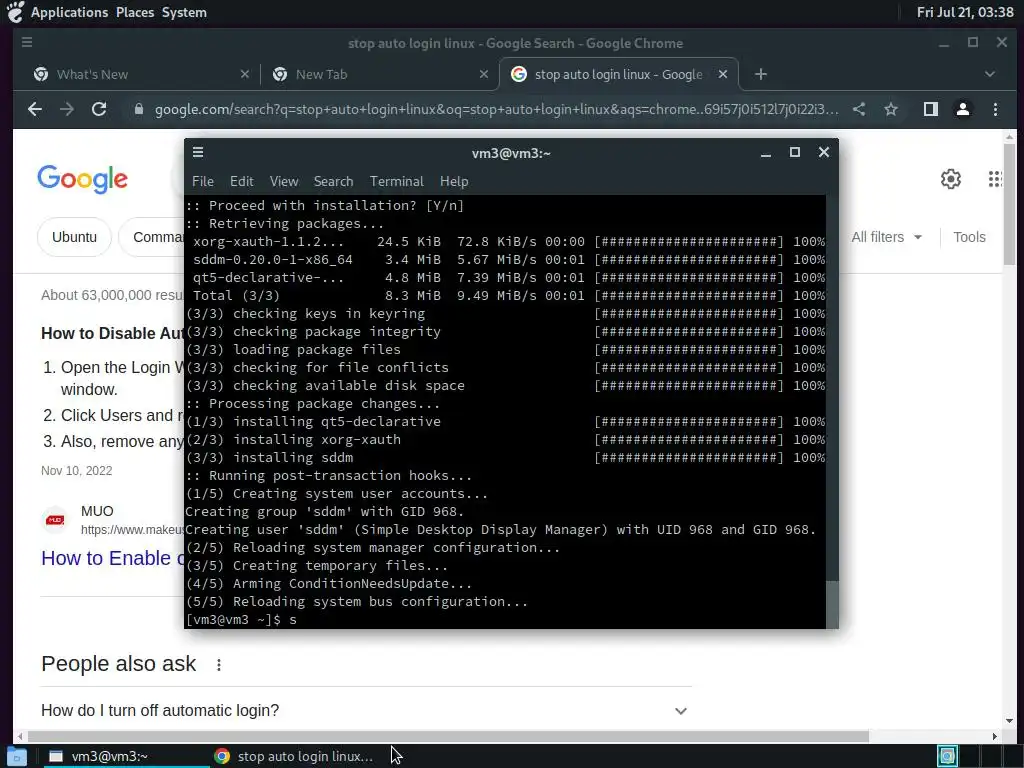Viewport: 1024px width, 768px height.
Task: Switch to What's New tab
Action: 140,74
